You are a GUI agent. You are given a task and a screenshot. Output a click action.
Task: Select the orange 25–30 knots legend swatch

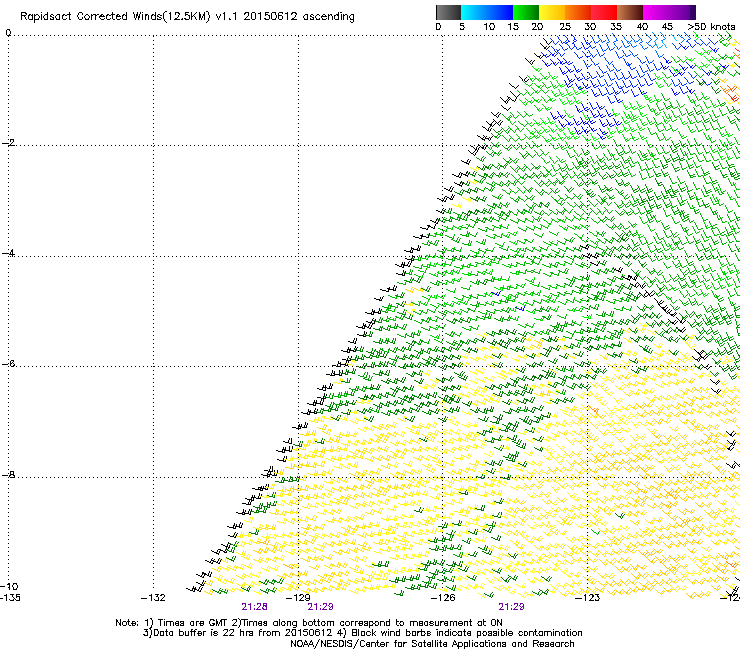click(x=578, y=12)
